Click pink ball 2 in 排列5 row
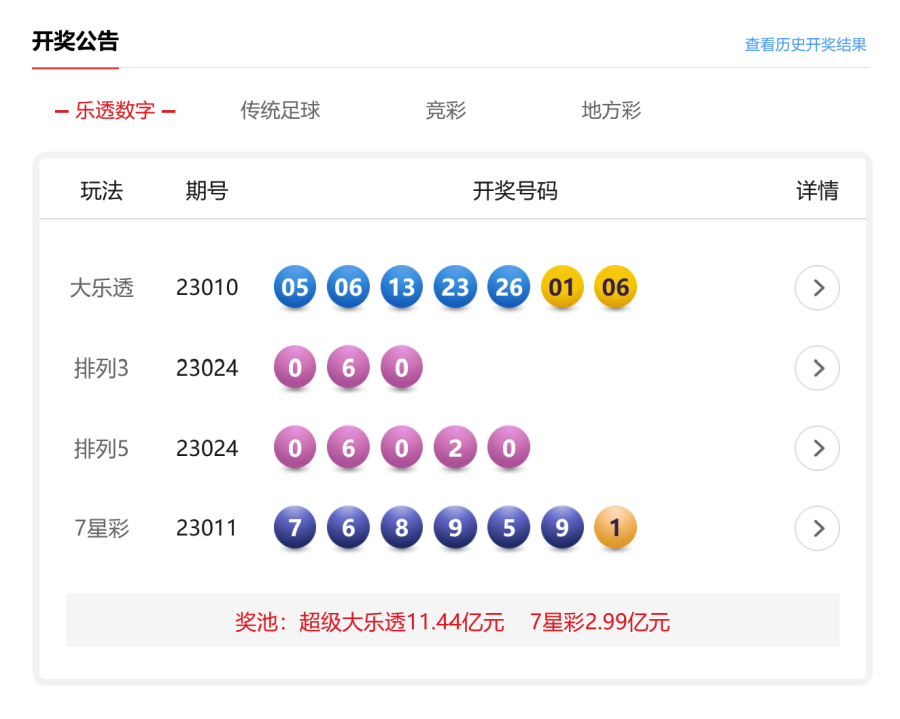Image resolution: width=900 pixels, height=719 pixels. 455,448
